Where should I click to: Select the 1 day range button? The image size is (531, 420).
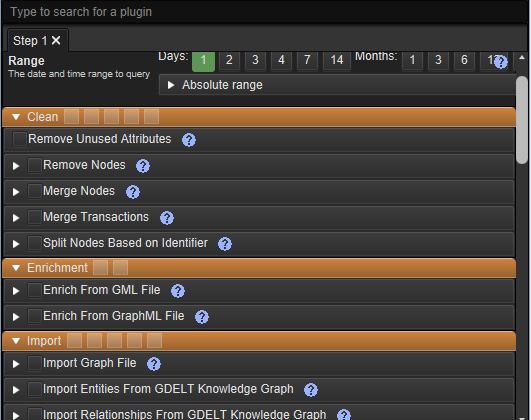click(203, 61)
